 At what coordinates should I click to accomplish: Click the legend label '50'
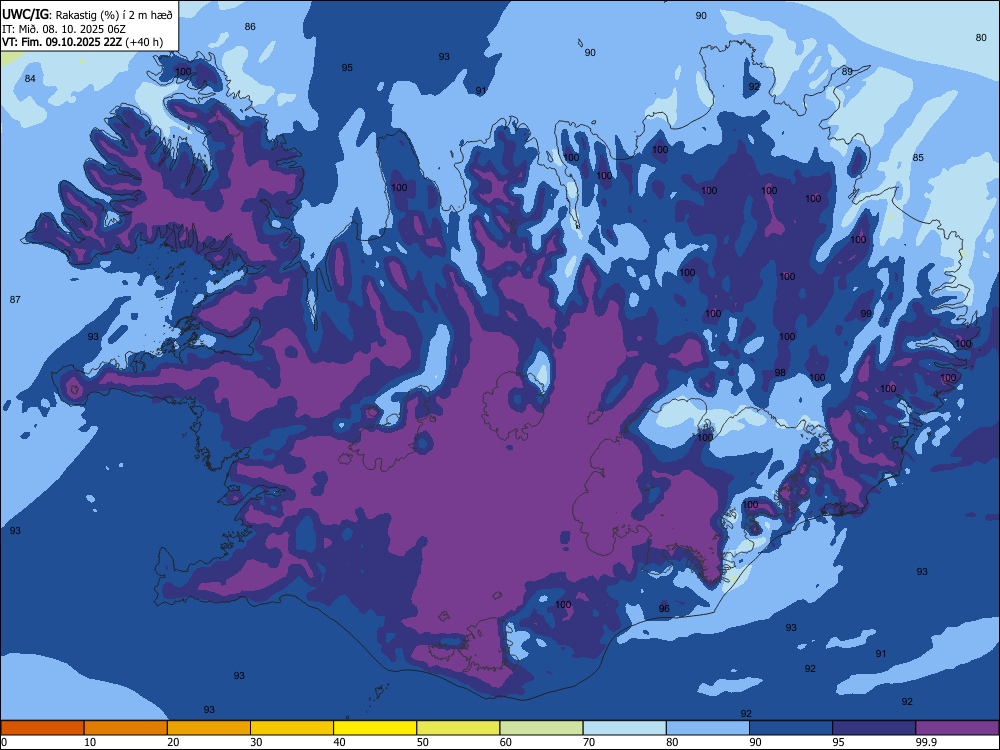[x=423, y=742]
